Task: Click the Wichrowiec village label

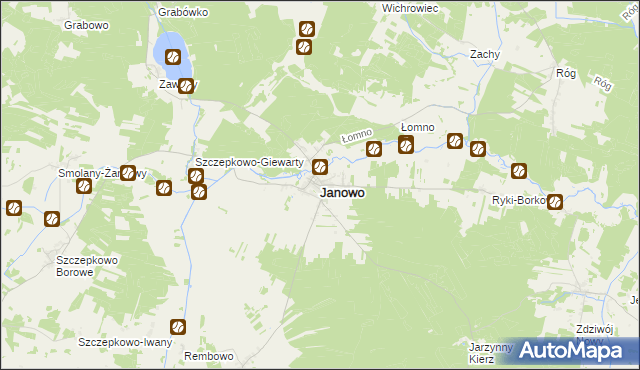Action: click(x=410, y=8)
